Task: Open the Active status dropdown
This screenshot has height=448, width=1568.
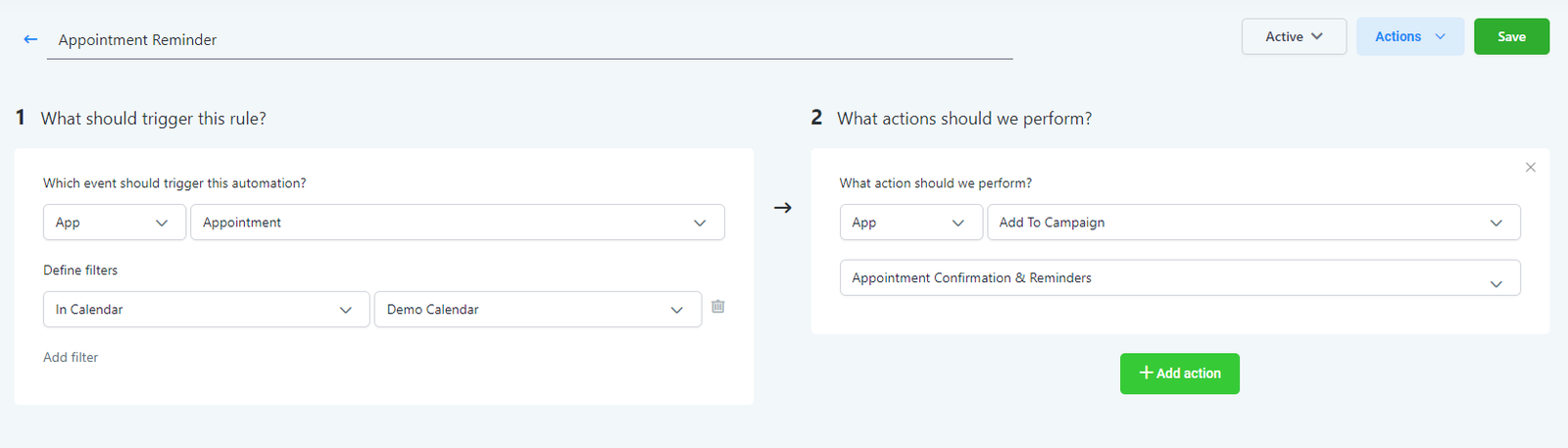Action: 1293,36
